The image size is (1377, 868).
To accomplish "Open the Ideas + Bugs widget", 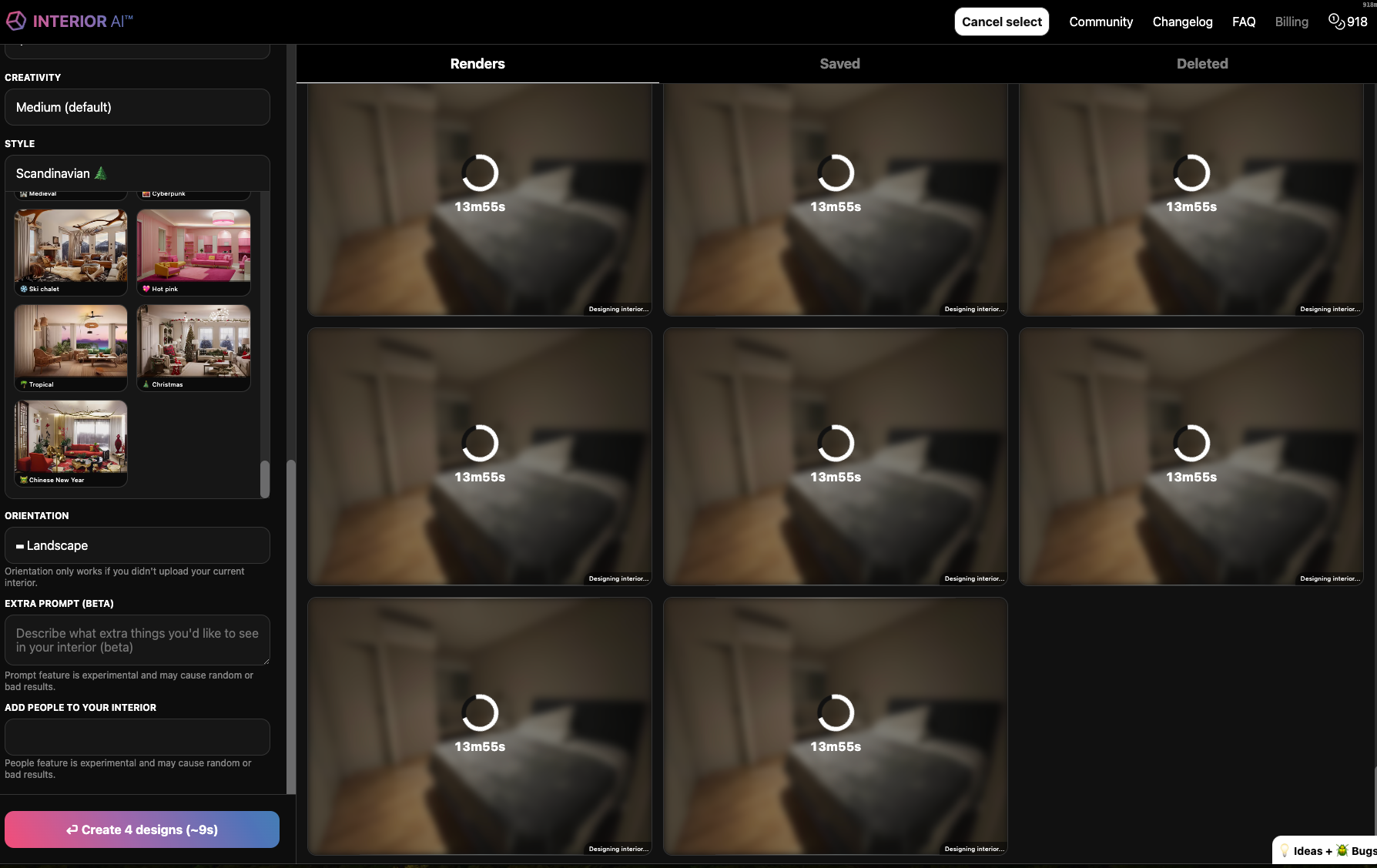I will (x=1326, y=850).
